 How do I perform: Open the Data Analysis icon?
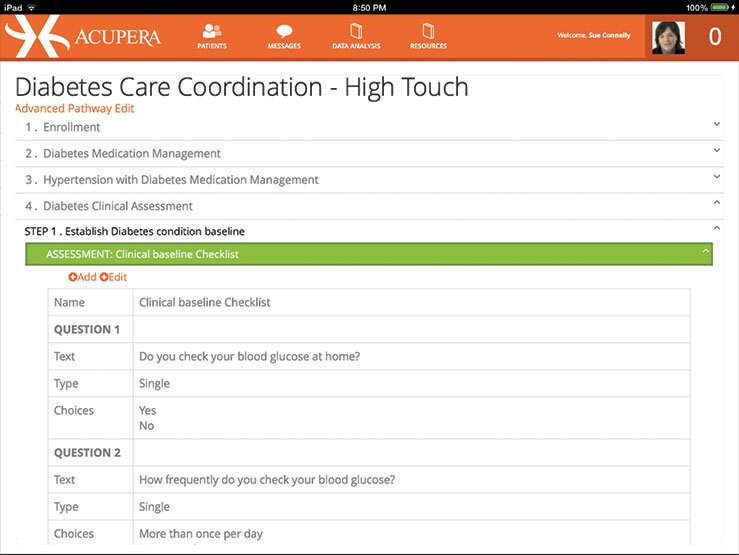click(355, 32)
